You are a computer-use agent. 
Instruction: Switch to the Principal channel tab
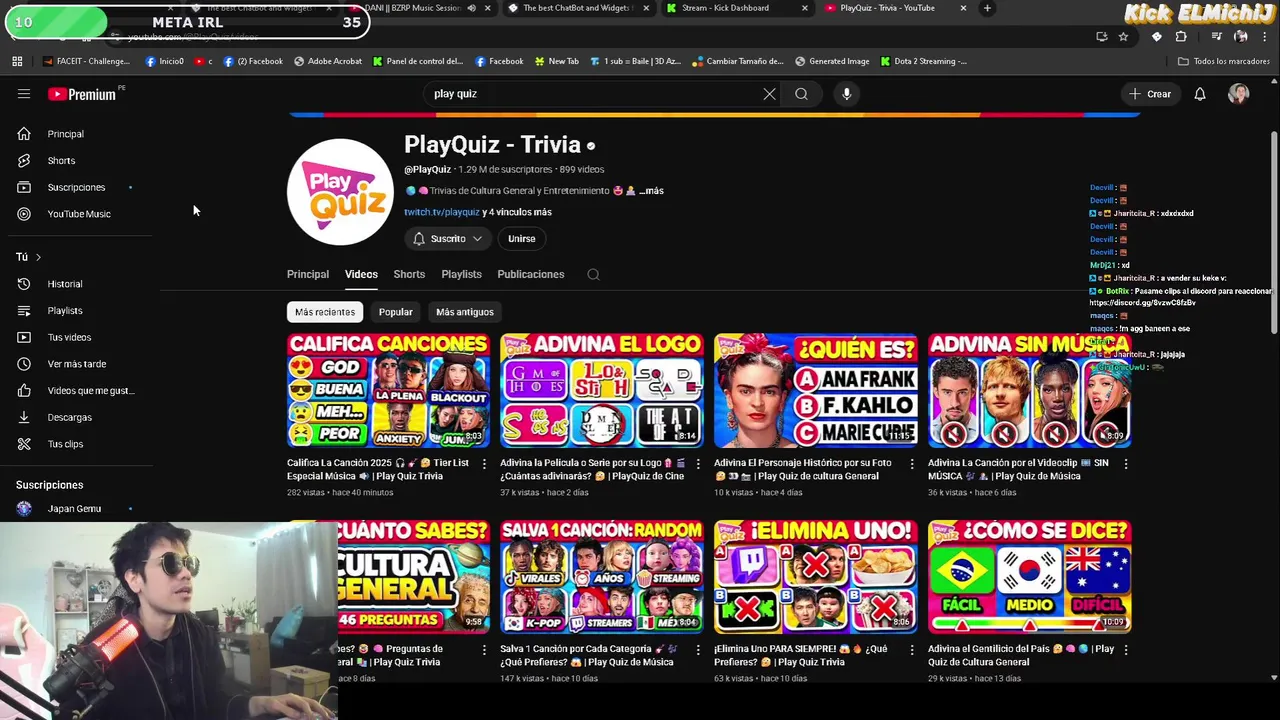click(x=308, y=274)
